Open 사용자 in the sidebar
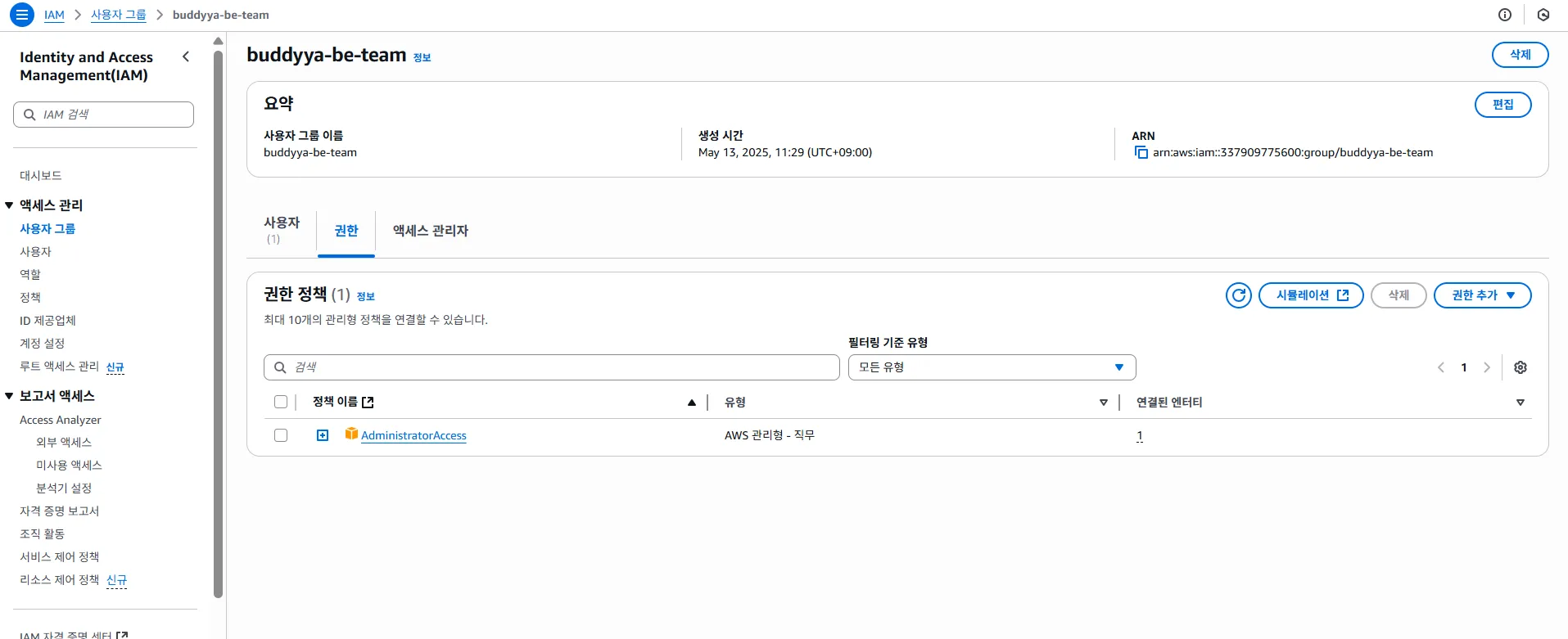Screen dimensions: 1568x639 [x=36, y=252]
